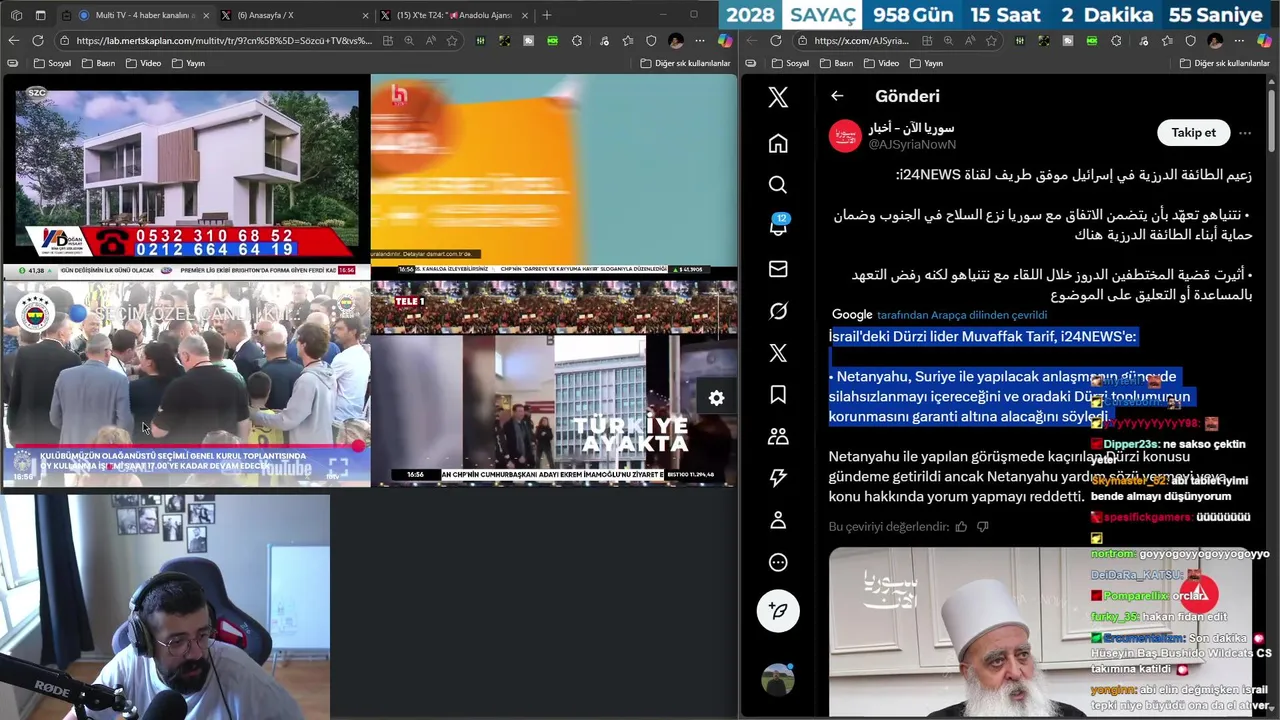1280x720 pixels.
Task: Open post options three-dot menu beside Takip et
Action: (x=1245, y=132)
